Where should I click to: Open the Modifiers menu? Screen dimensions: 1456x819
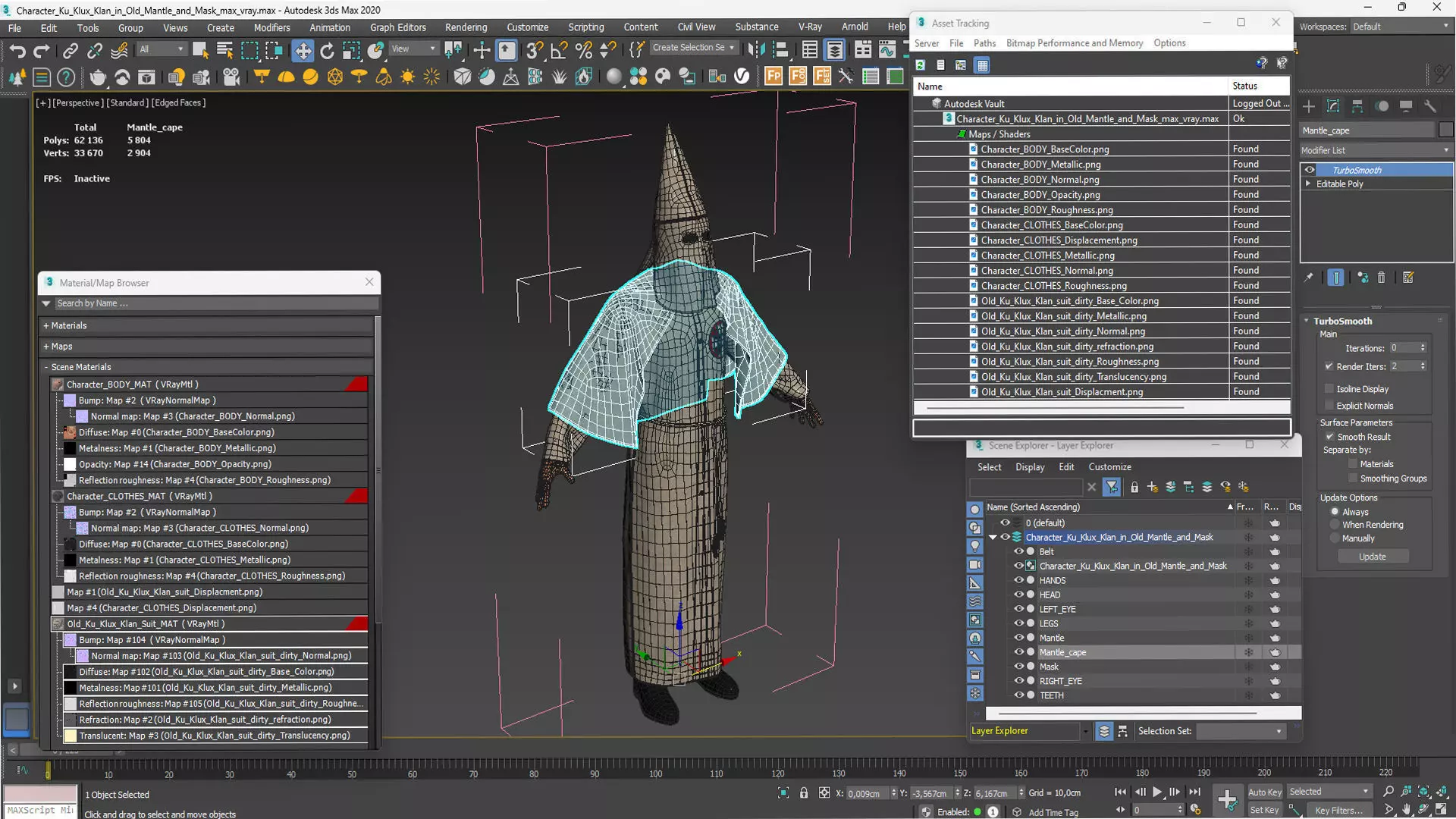coord(271,27)
